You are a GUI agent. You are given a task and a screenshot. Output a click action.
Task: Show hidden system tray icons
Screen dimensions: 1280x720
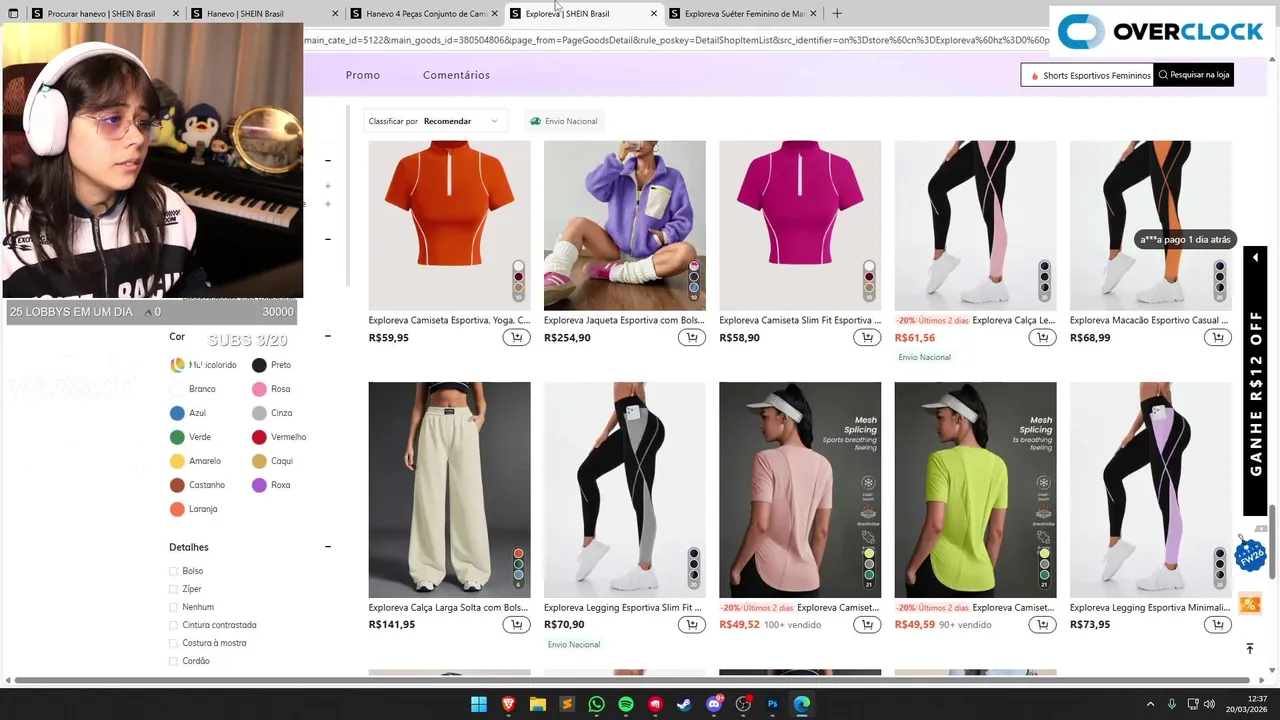(1150, 704)
